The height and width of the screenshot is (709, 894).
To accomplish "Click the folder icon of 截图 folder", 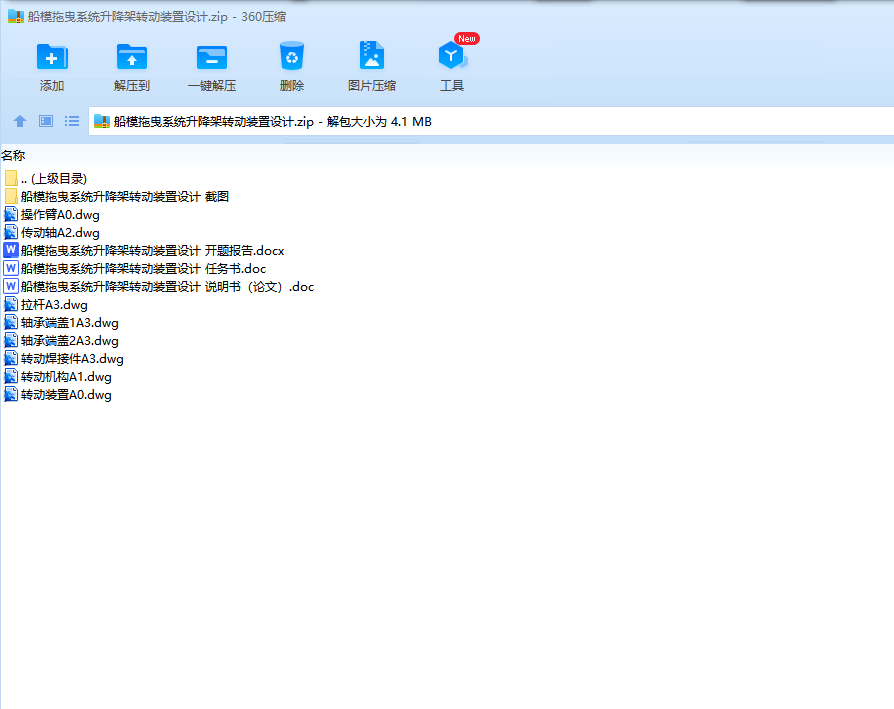I will (11, 197).
